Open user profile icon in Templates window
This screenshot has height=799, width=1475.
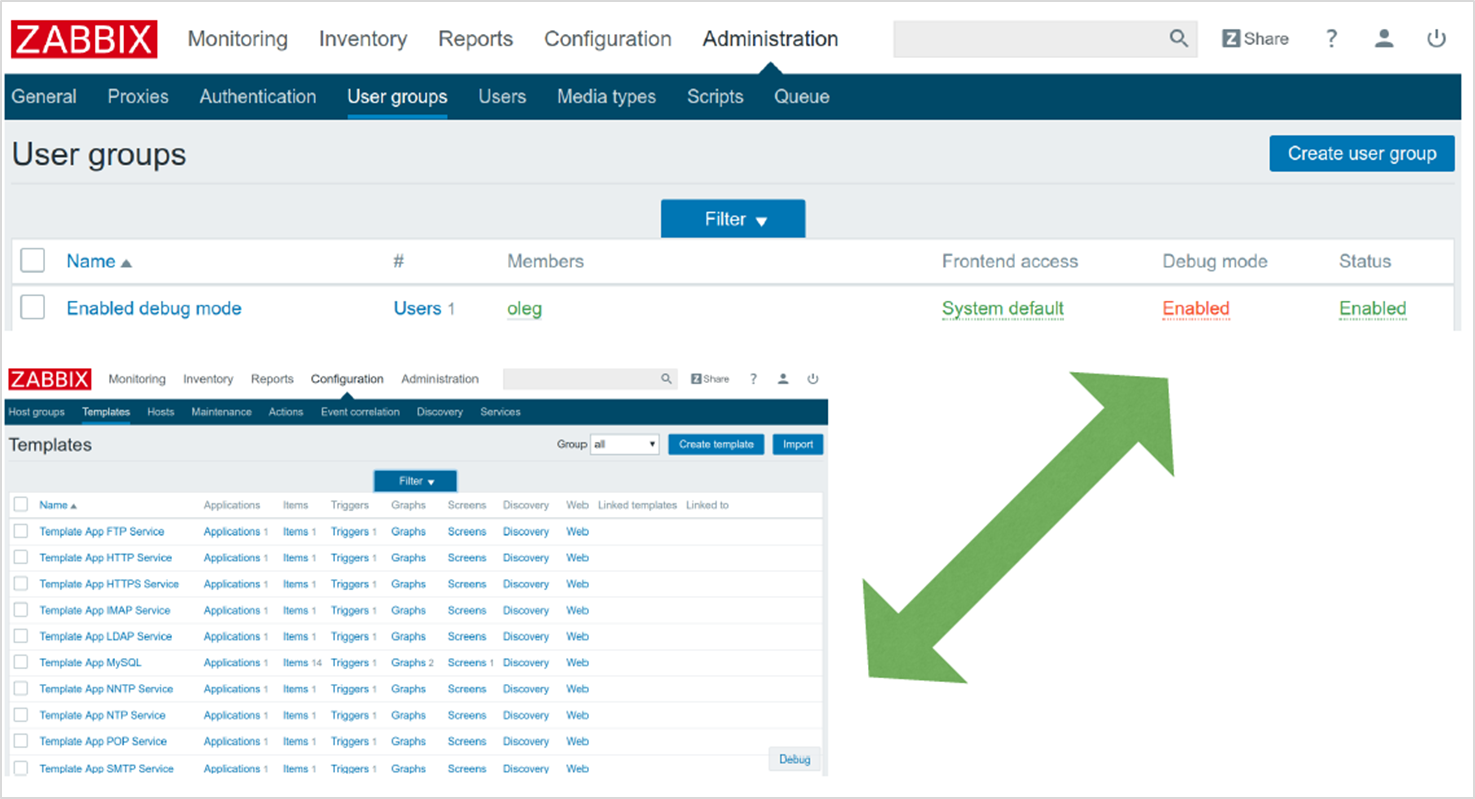pos(783,379)
